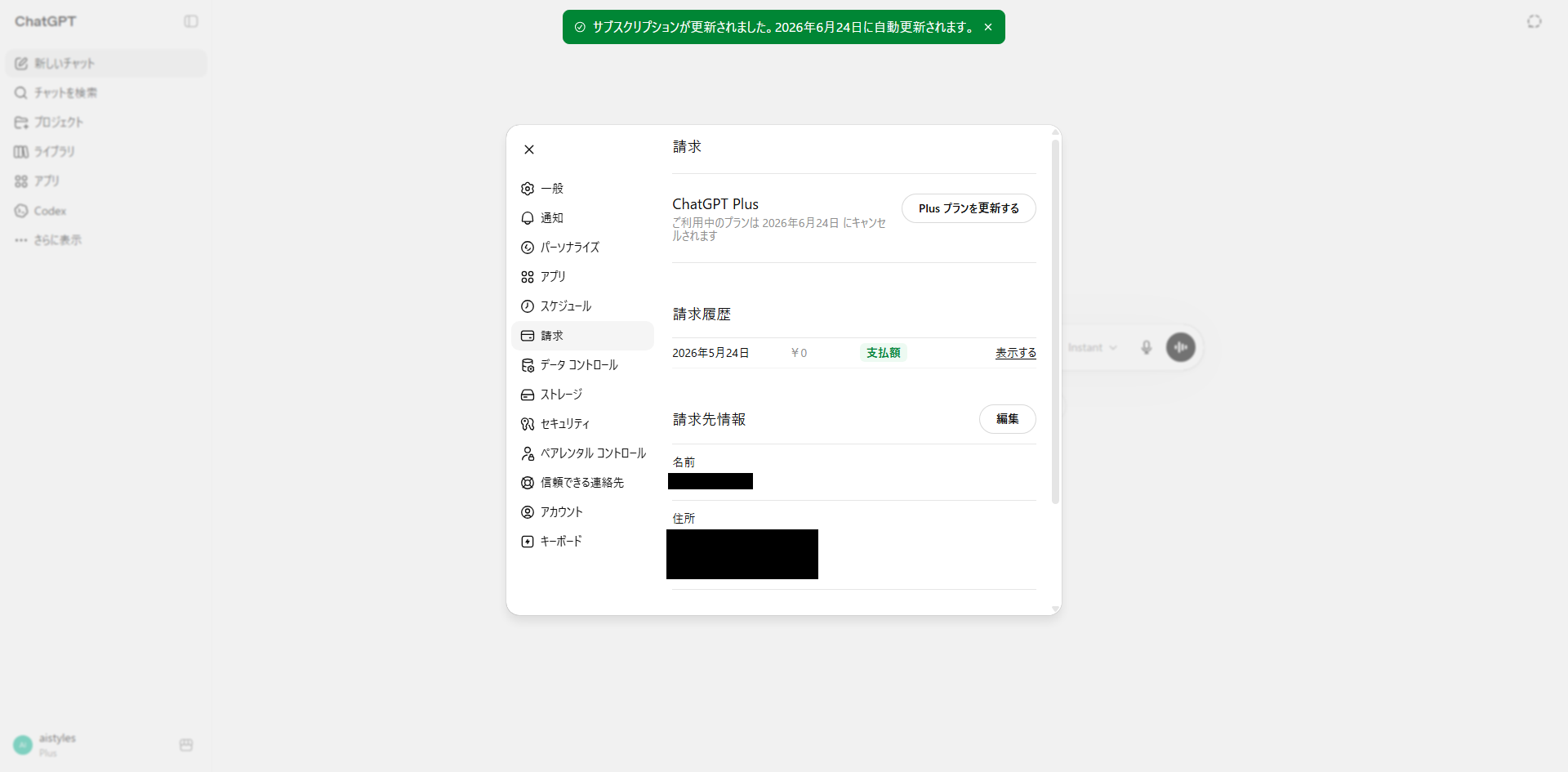Click ライブラリ books icon in sidebar

point(21,151)
